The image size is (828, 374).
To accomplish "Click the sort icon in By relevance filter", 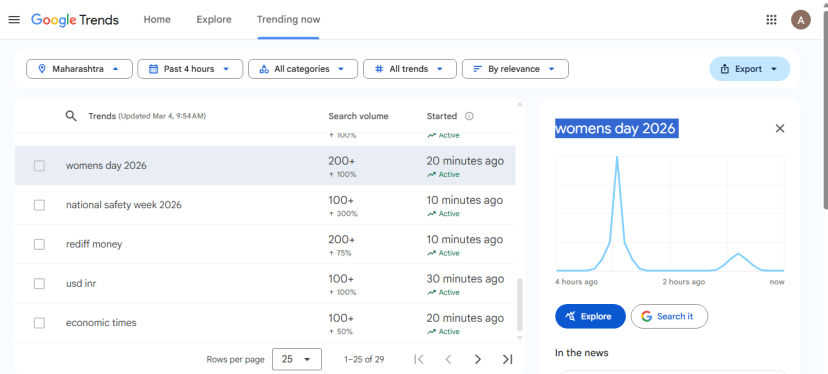I will (x=477, y=69).
